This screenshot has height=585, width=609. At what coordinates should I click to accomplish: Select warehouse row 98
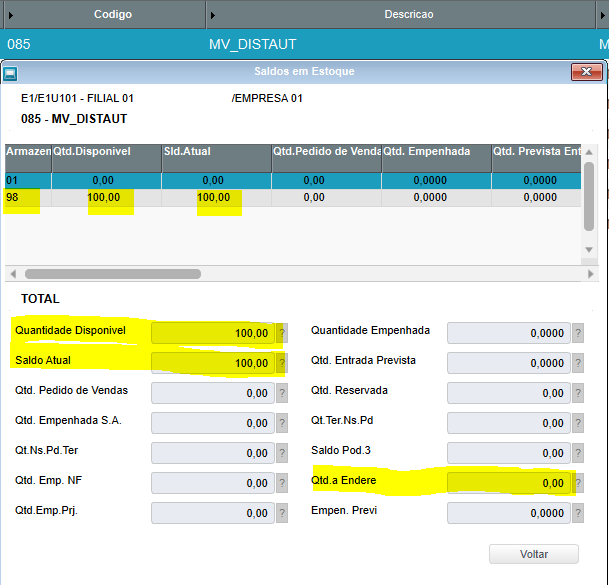coord(293,198)
